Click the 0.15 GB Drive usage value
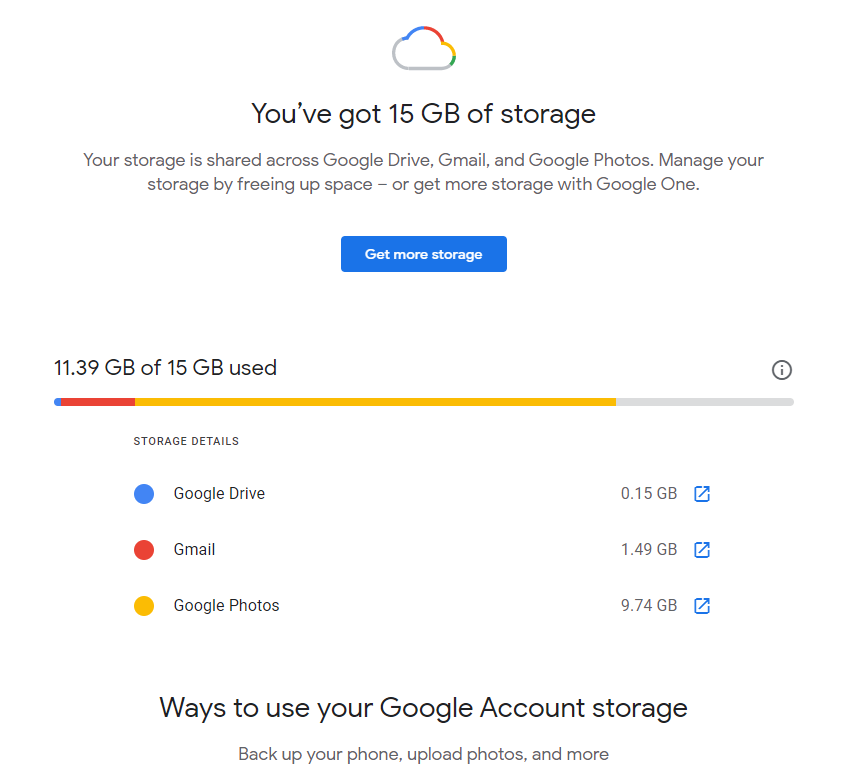Screen dimensions: 860x772 pos(648,494)
